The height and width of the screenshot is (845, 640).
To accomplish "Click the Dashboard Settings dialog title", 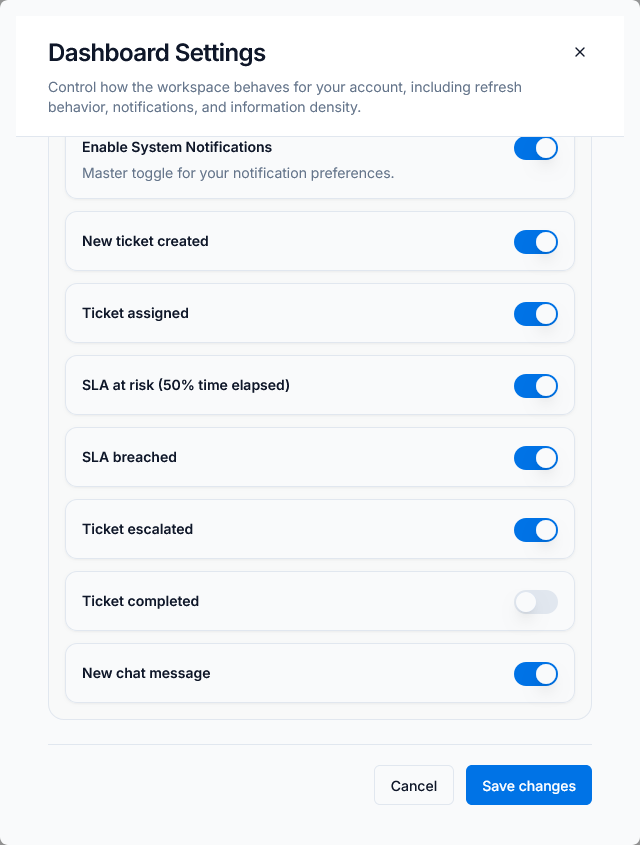I will point(156,52).
